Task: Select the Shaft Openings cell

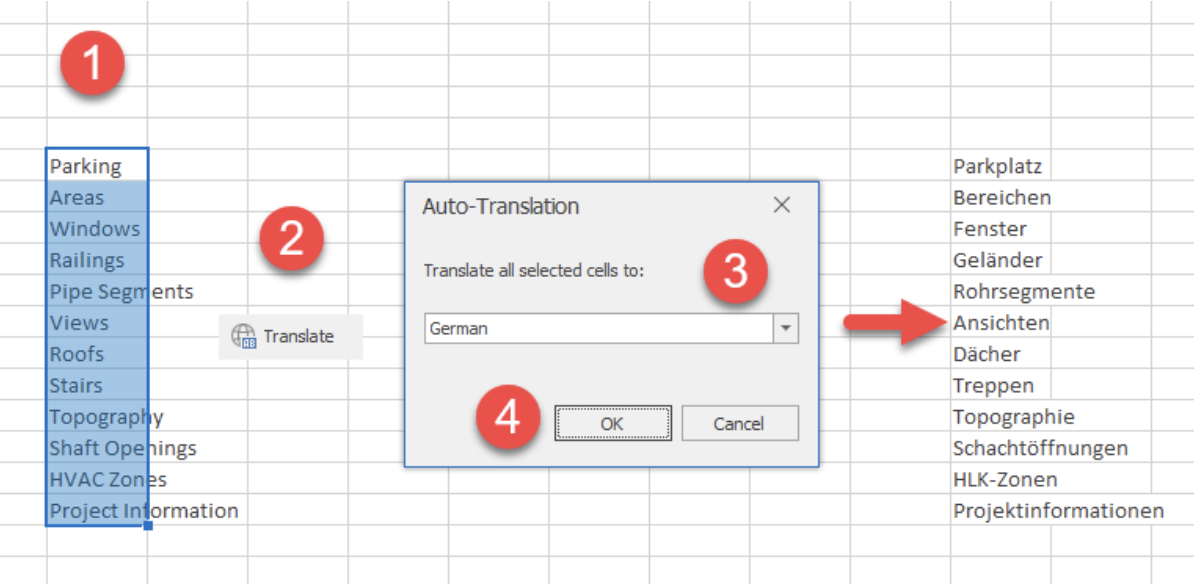Action: tap(97, 448)
